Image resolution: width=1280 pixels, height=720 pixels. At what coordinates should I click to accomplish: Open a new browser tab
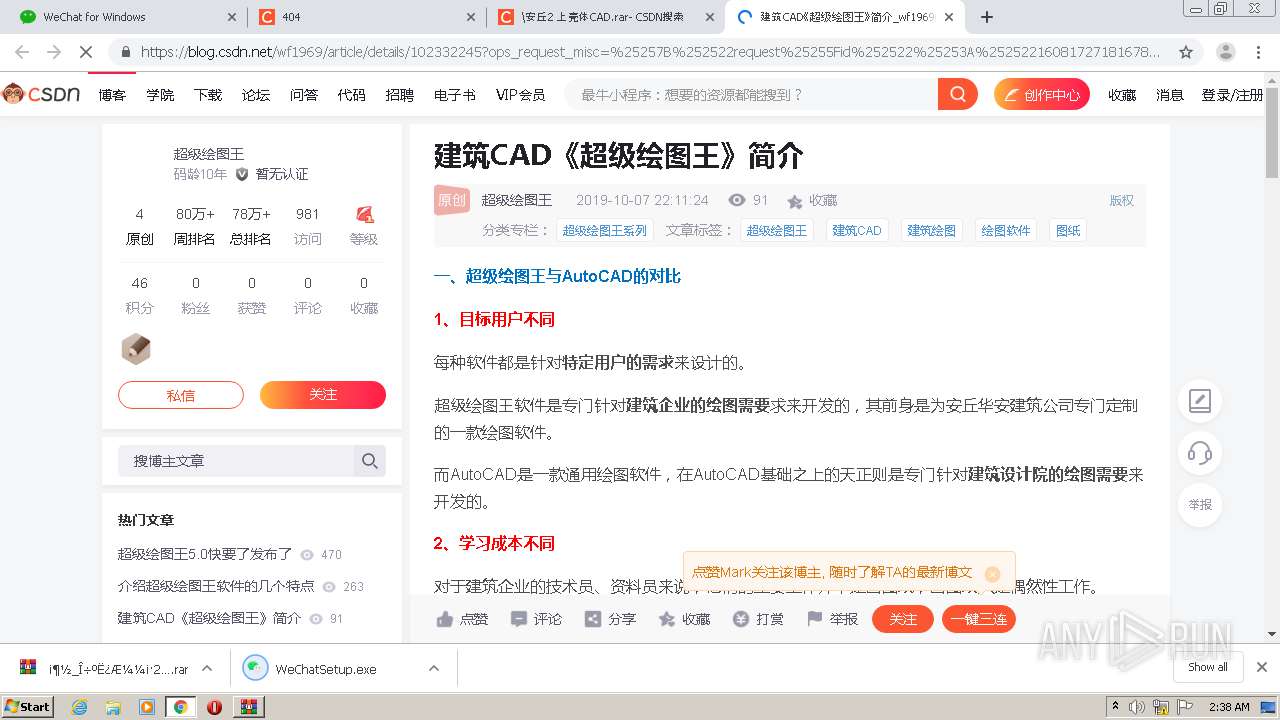coord(987,17)
